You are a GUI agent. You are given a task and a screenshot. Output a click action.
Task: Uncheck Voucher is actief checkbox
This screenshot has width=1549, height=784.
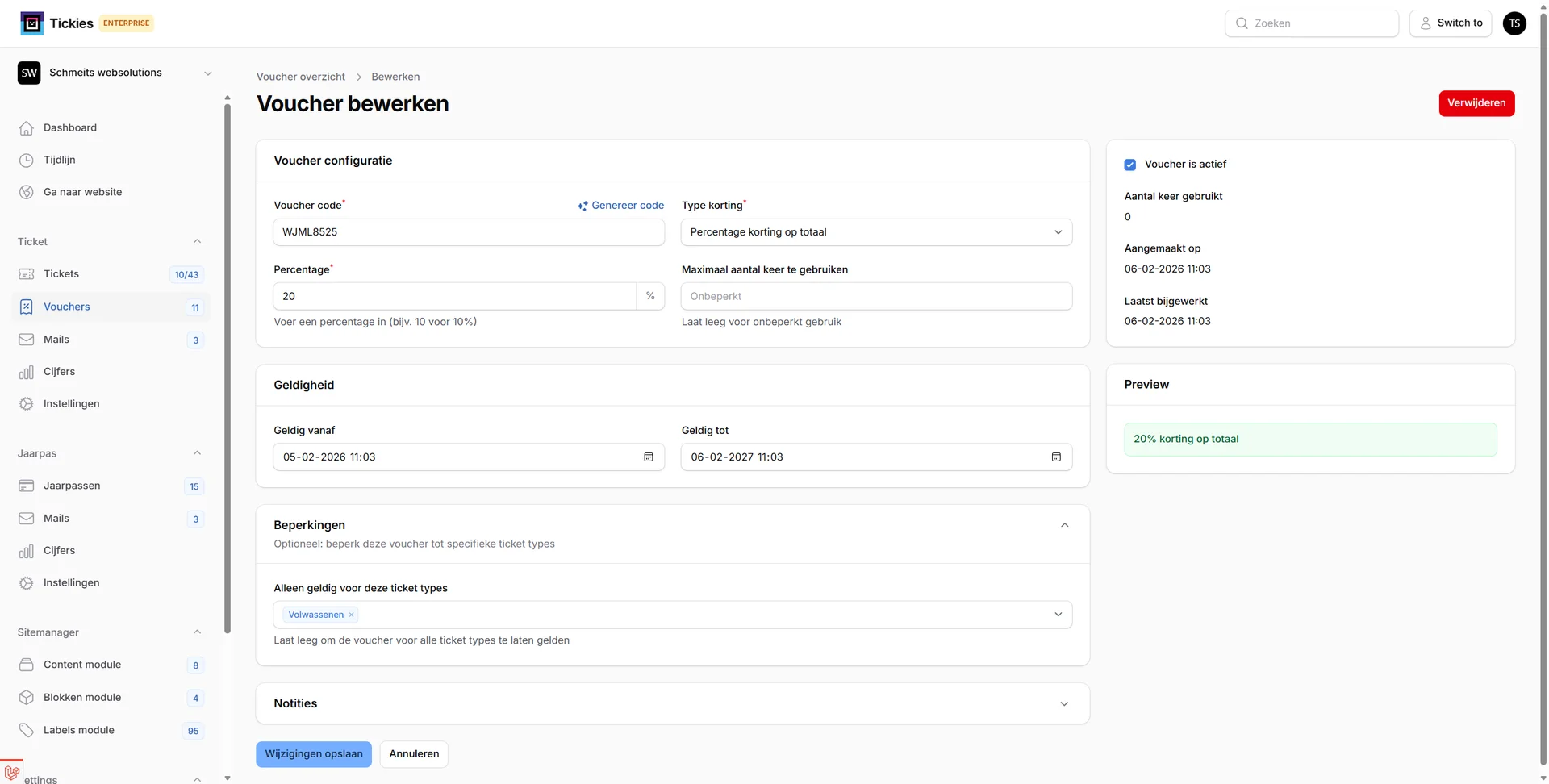(1129, 165)
